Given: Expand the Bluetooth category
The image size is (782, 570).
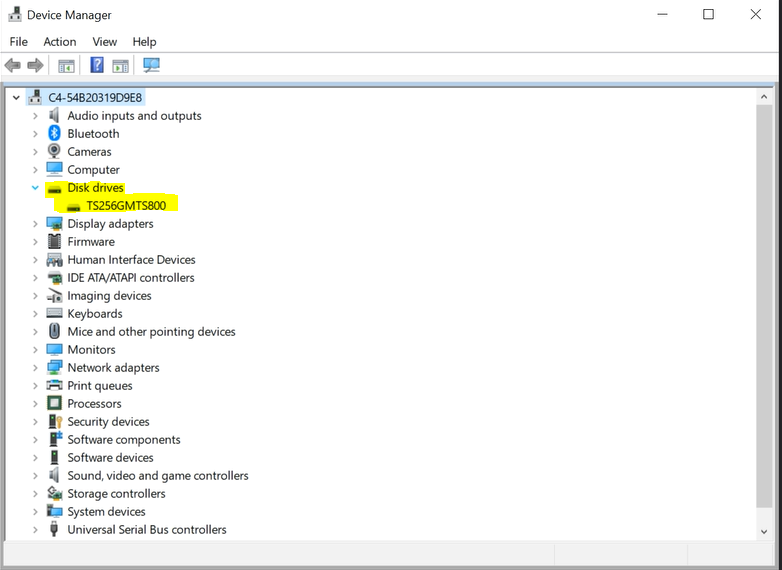Looking at the screenshot, I should point(35,134).
